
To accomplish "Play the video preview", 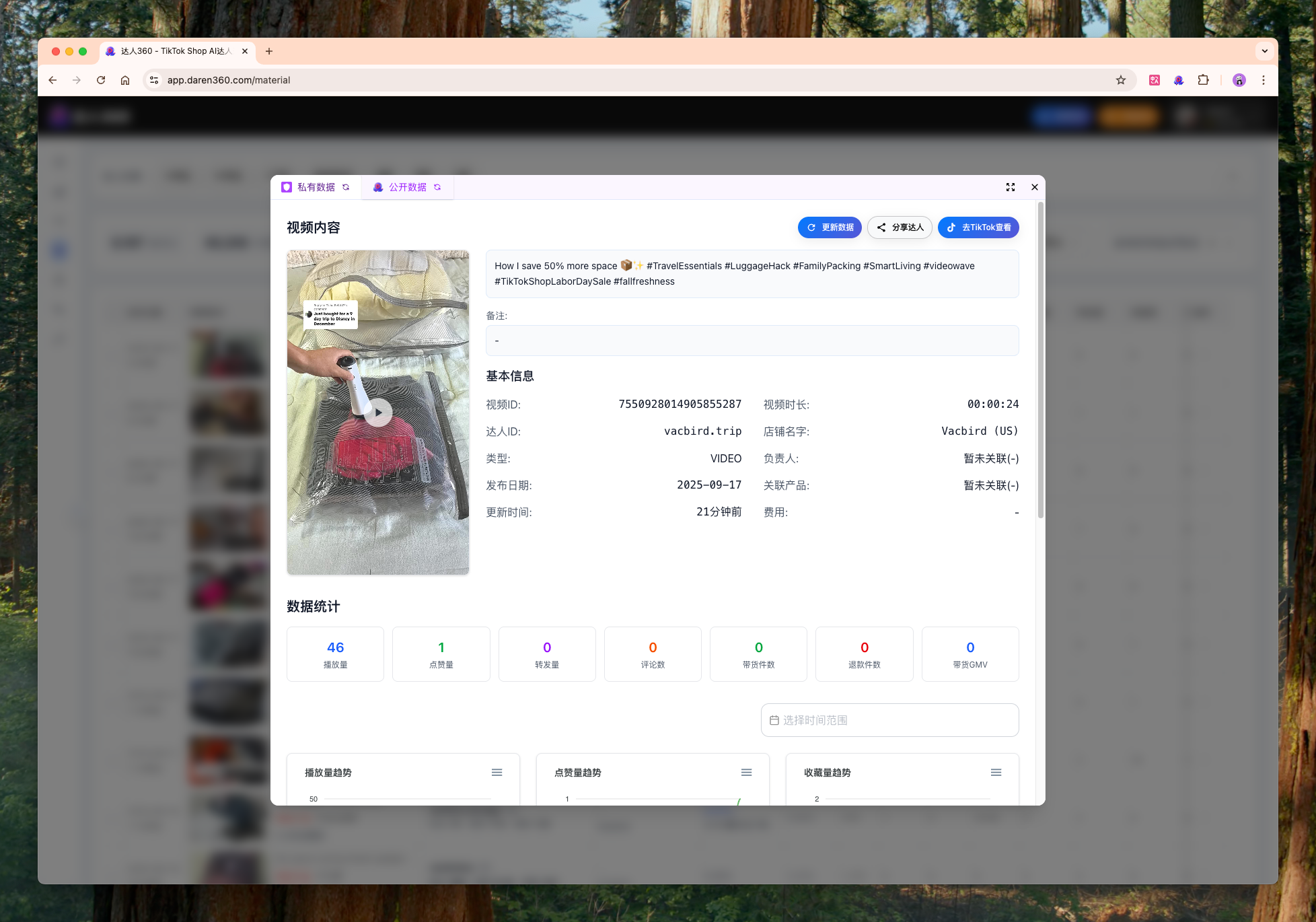I will click(x=378, y=413).
